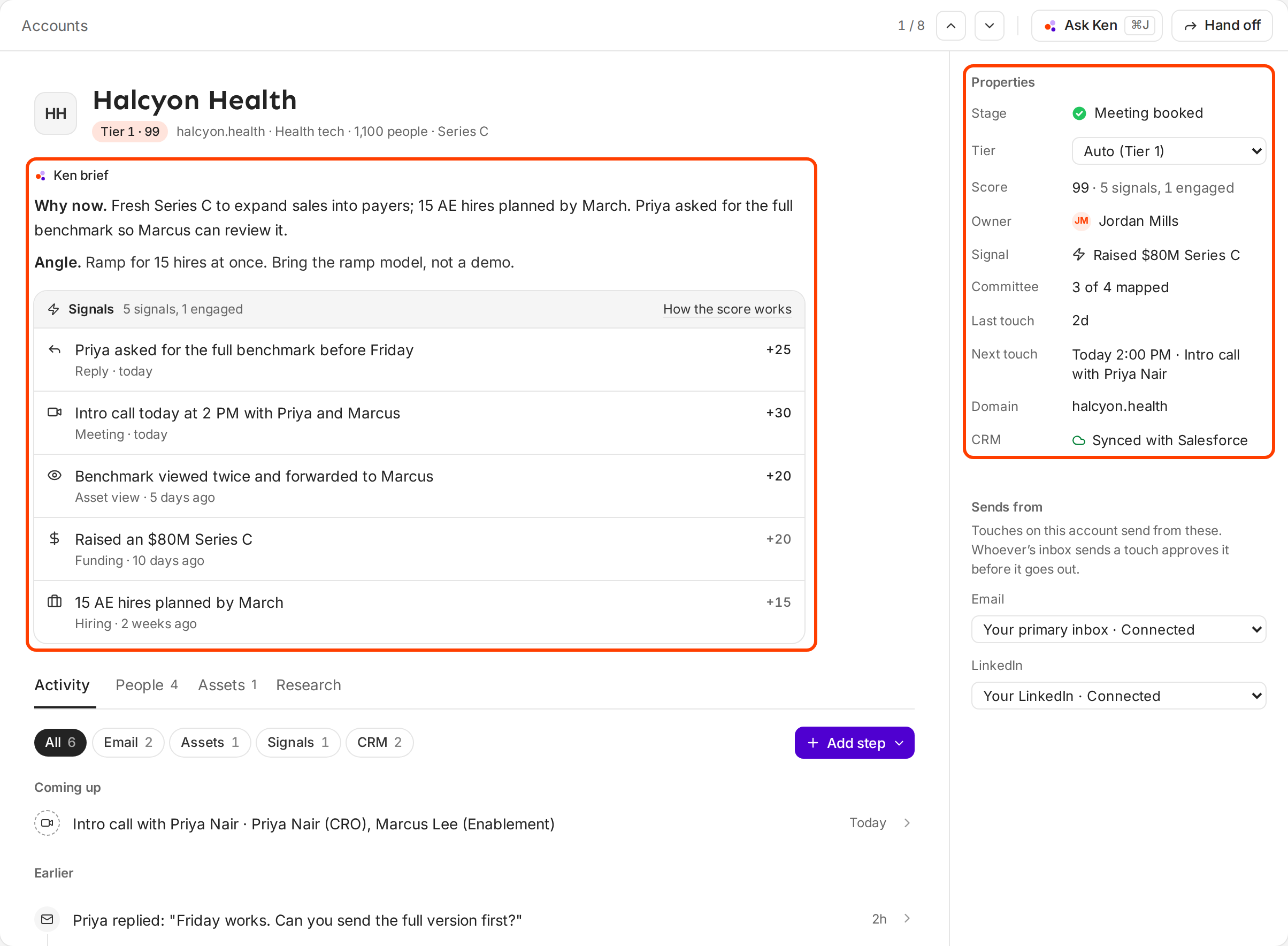Click the 'halcyon.health' domain value in Properties
The image size is (1288, 946).
pyautogui.click(x=1119, y=406)
